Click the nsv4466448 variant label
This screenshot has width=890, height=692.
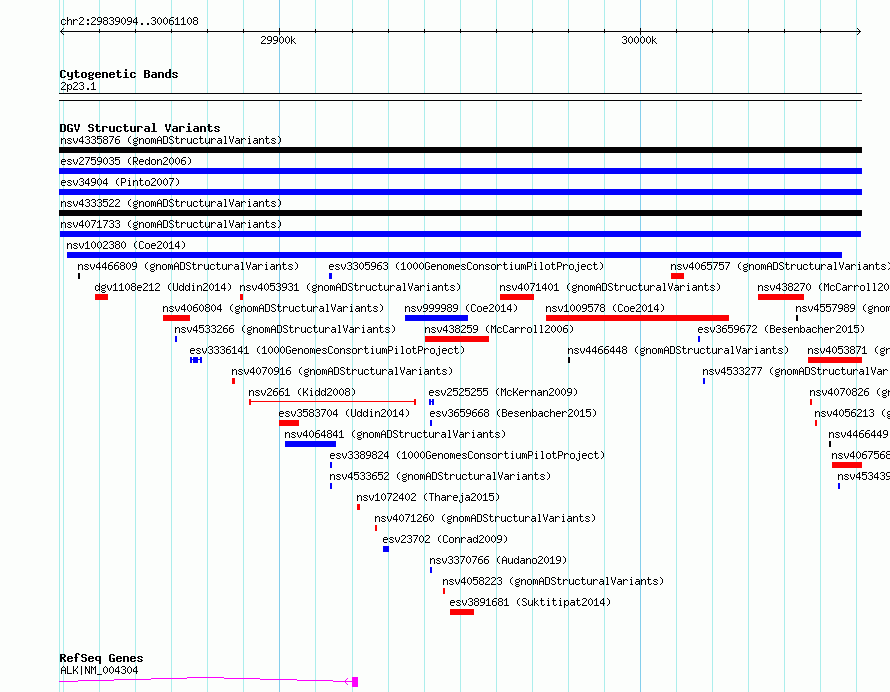(x=678, y=350)
